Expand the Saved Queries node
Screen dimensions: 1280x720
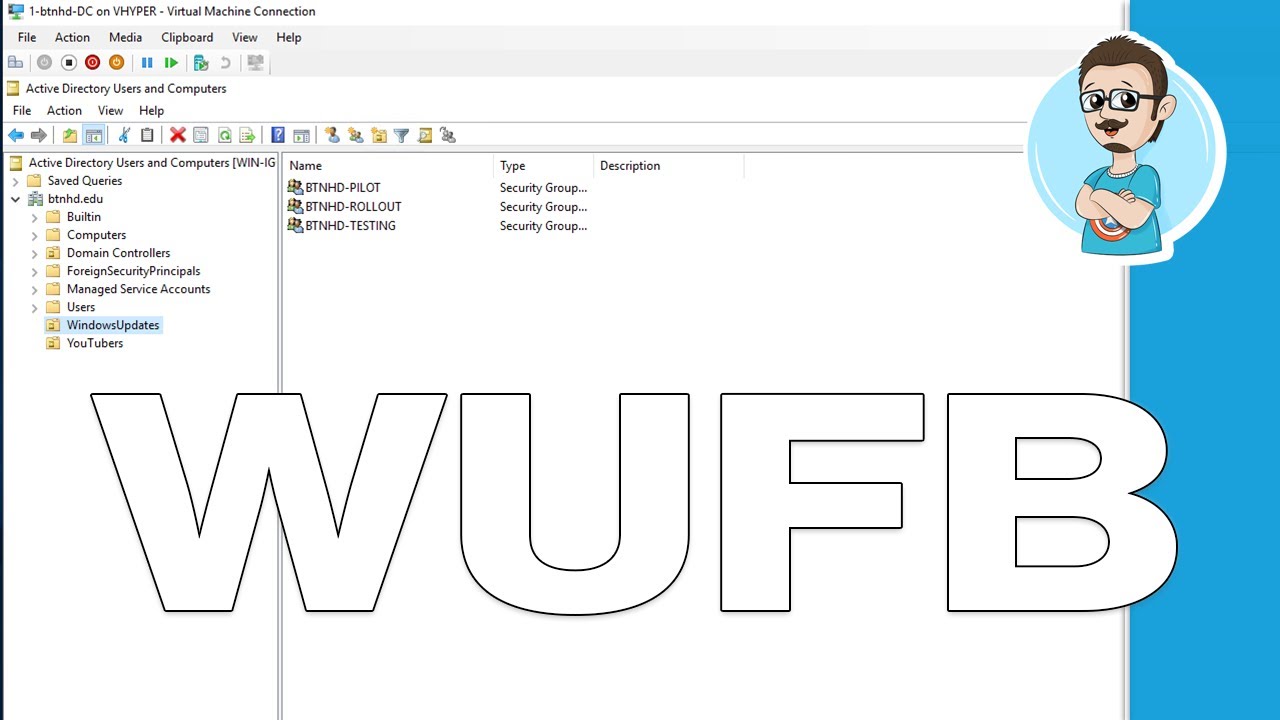(15, 181)
